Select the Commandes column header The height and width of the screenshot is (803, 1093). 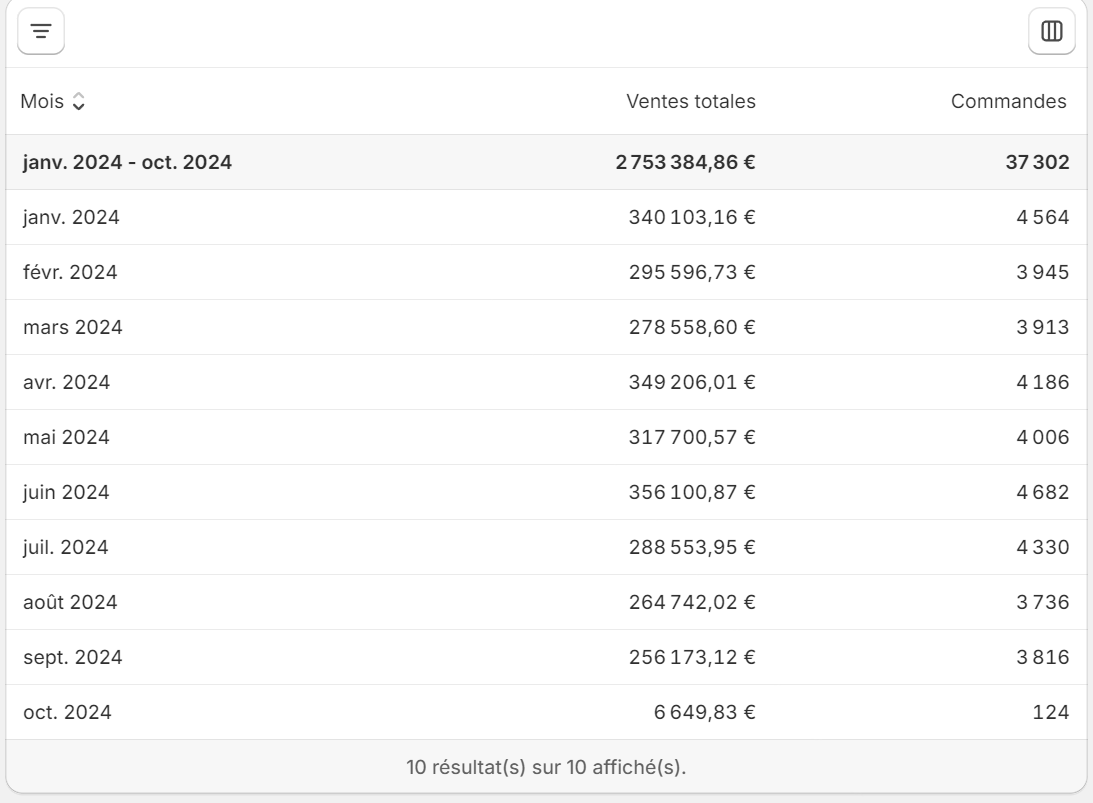point(1010,100)
